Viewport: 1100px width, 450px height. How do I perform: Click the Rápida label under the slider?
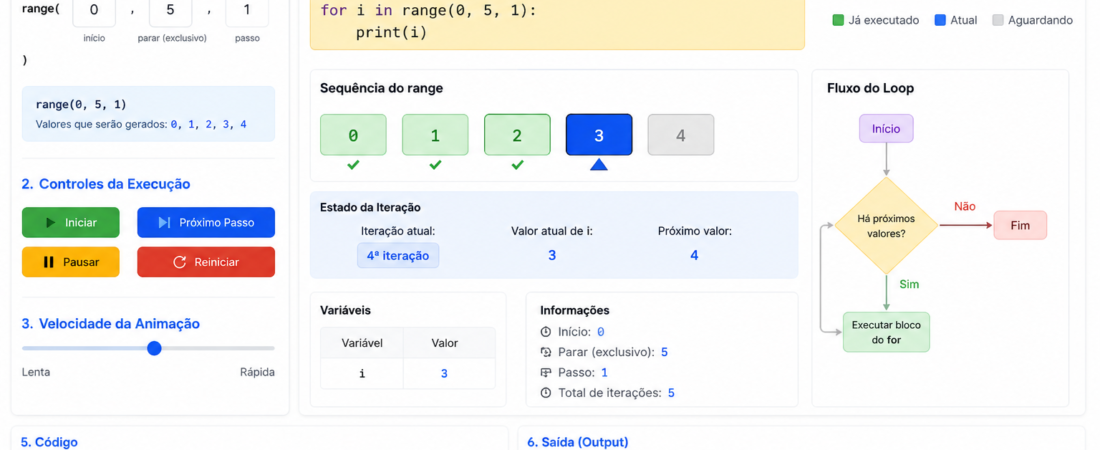(257, 372)
